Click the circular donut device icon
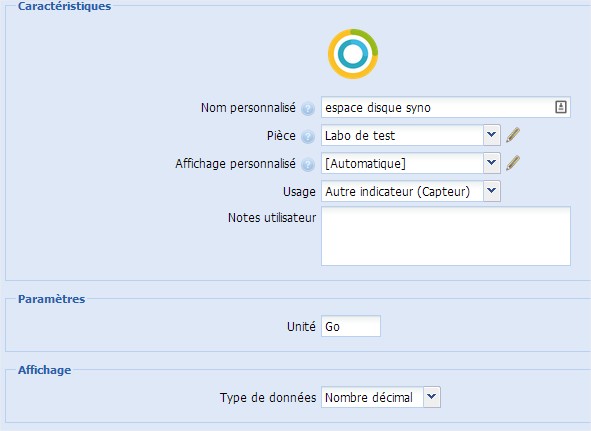Viewport: 591px width, 431px height. tap(353, 54)
